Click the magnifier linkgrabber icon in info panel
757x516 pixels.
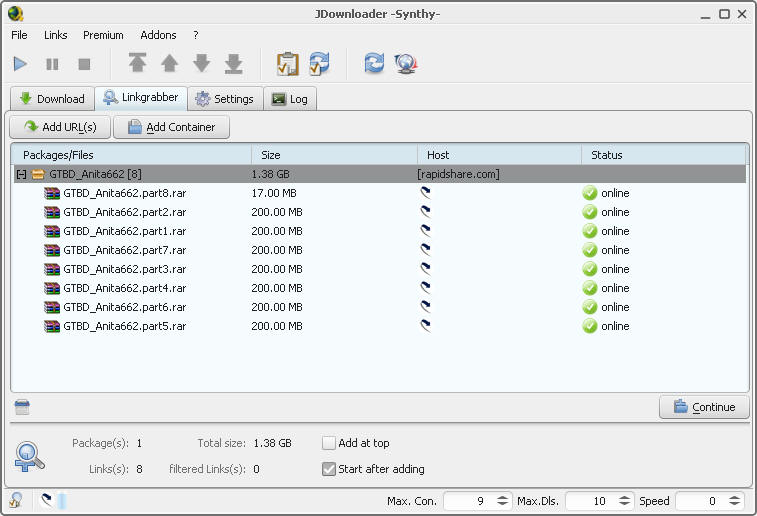(x=30, y=457)
